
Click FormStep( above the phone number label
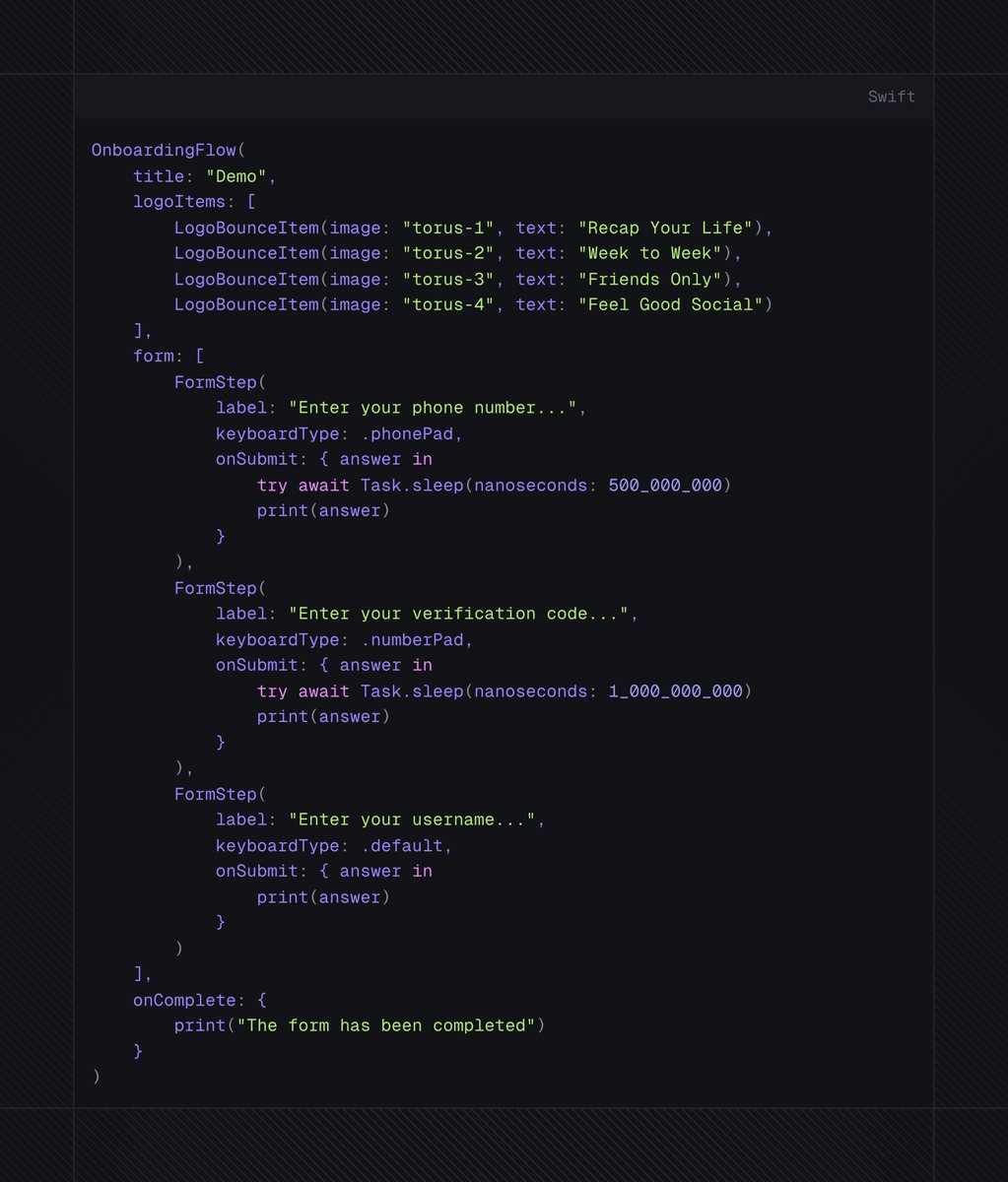pos(221,382)
